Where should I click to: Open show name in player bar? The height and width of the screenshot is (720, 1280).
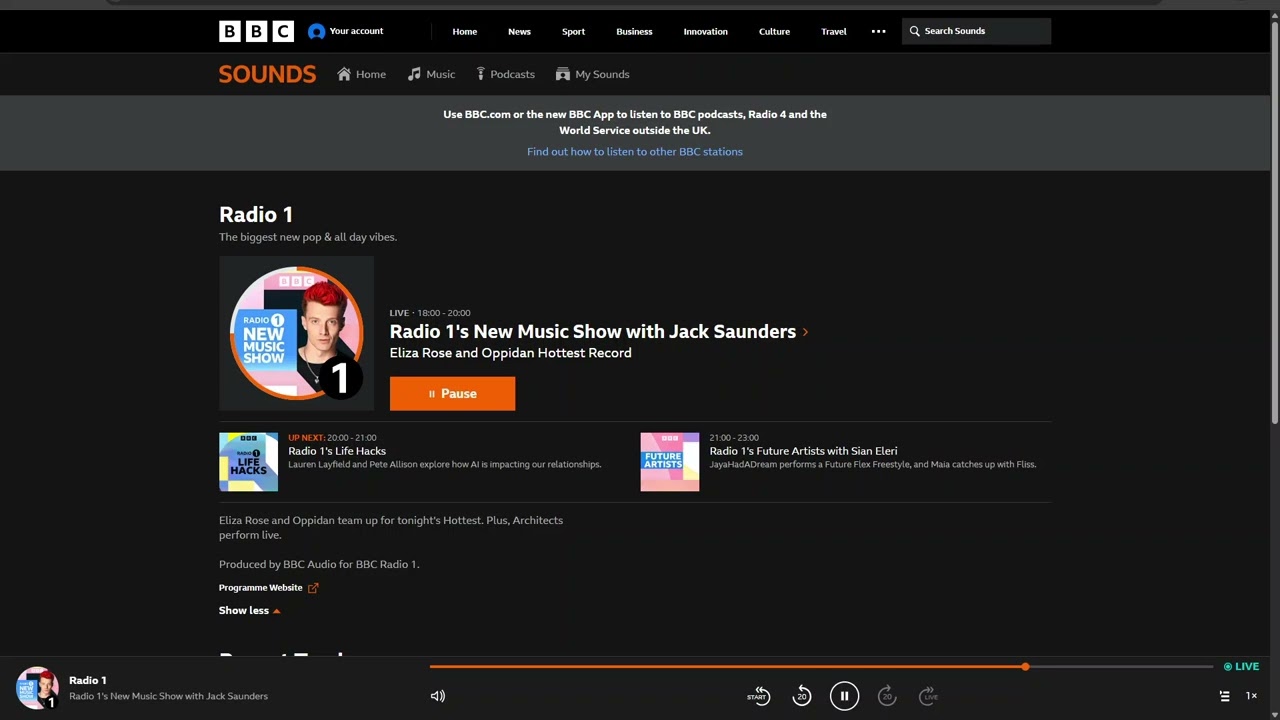click(168, 696)
